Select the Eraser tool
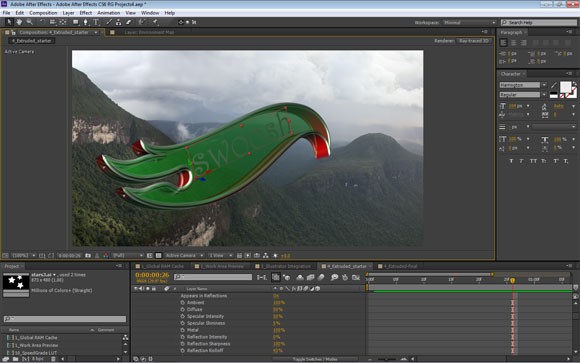Image resolution: width=580 pixels, height=363 pixels. (129, 22)
